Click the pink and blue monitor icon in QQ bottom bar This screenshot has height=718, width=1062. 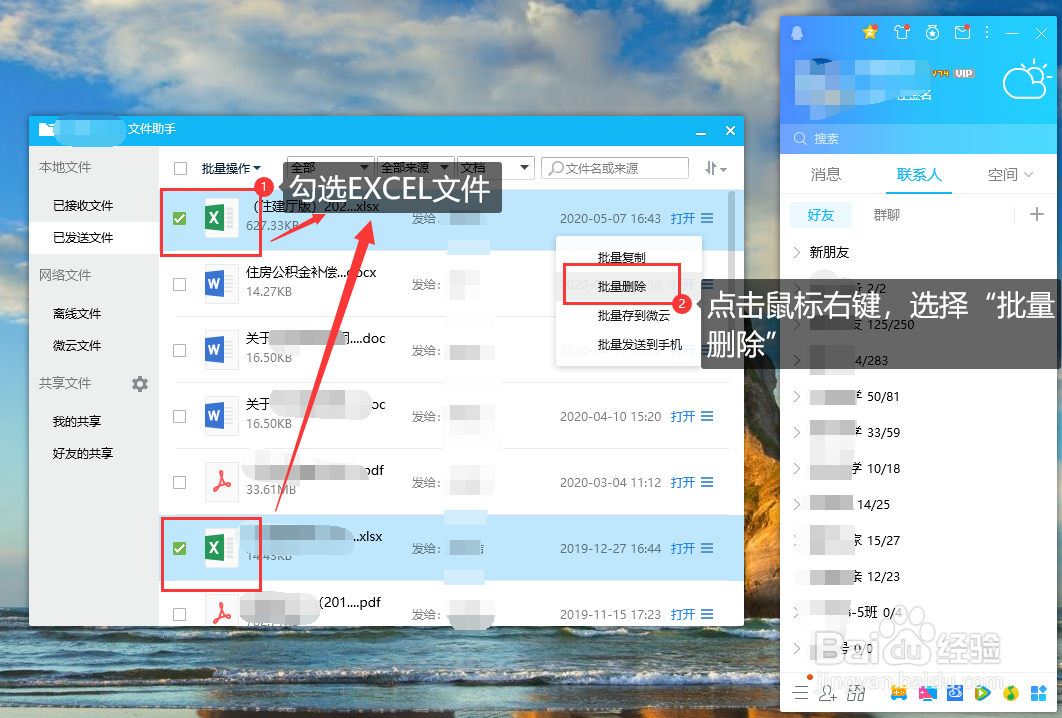[927, 693]
